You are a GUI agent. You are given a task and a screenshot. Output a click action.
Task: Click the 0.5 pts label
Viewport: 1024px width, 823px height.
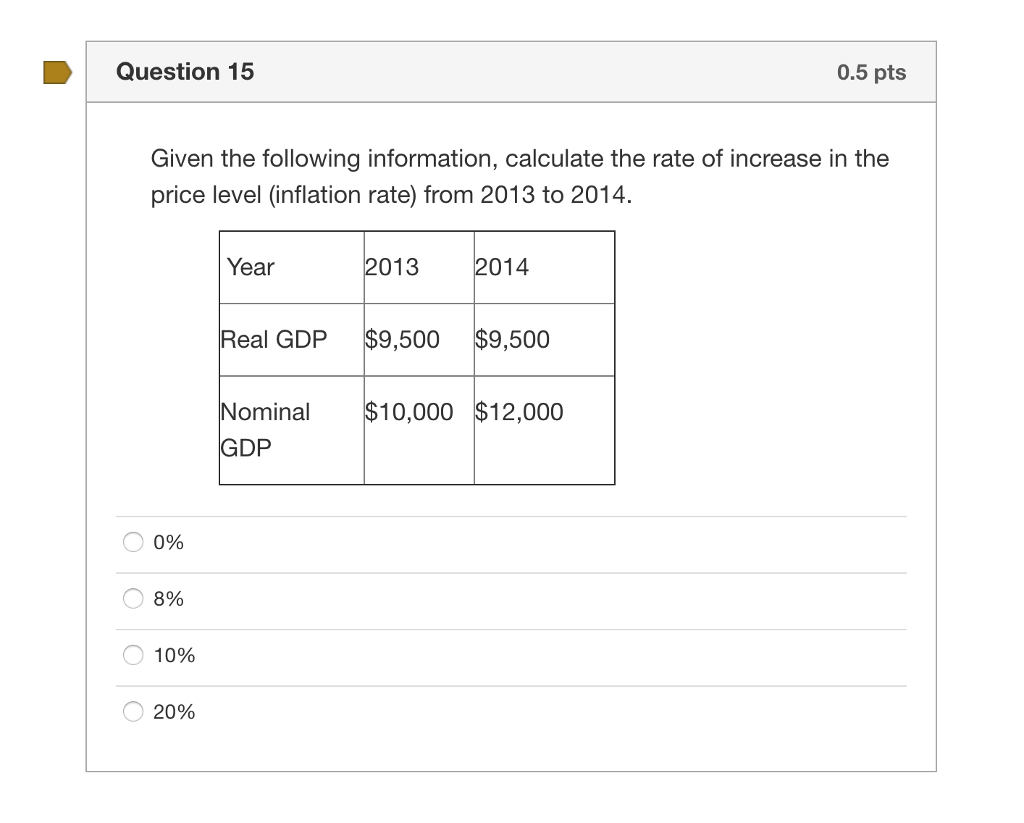pyautogui.click(x=869, y=71)
